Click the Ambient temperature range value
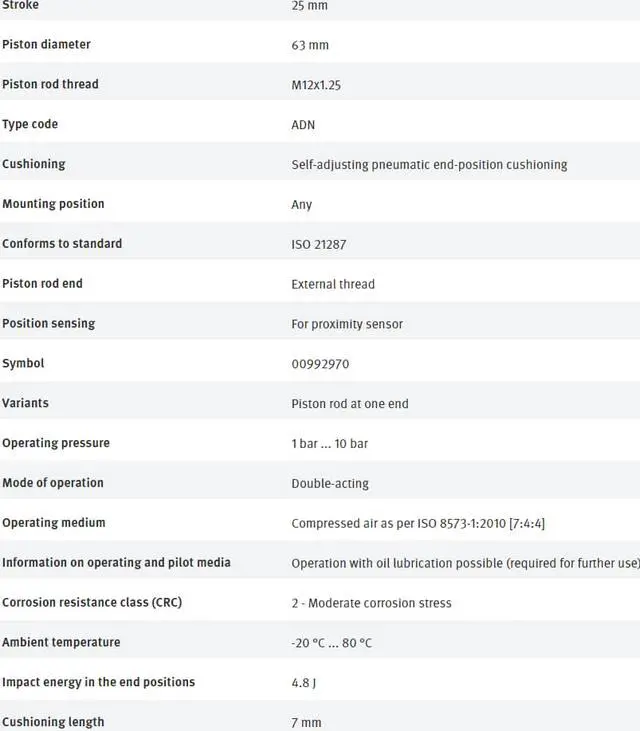This screenshot has height=731, width=640. (x=331, y=643)
